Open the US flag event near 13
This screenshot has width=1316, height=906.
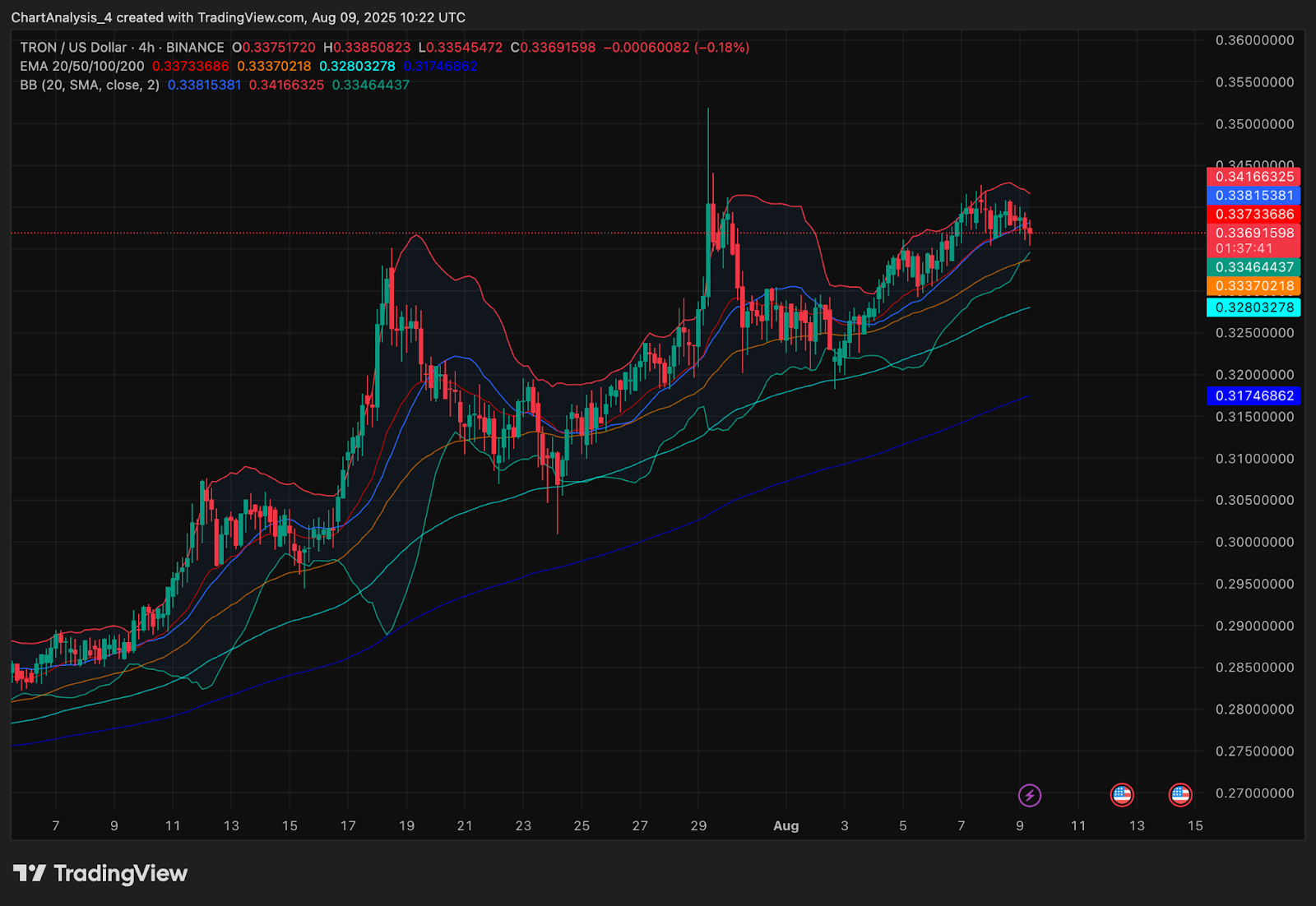point(1122,795)
